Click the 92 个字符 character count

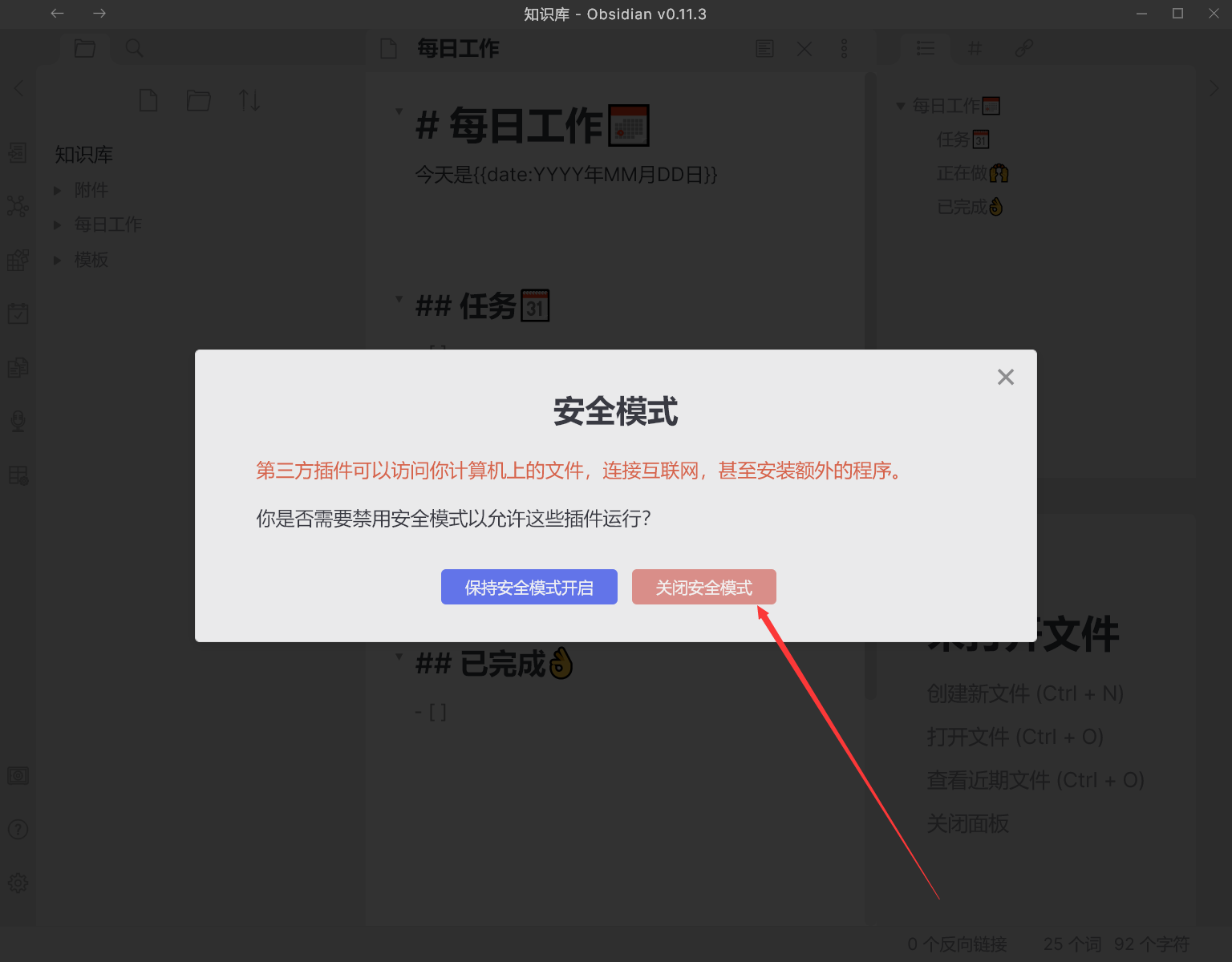coord(1152,944)
